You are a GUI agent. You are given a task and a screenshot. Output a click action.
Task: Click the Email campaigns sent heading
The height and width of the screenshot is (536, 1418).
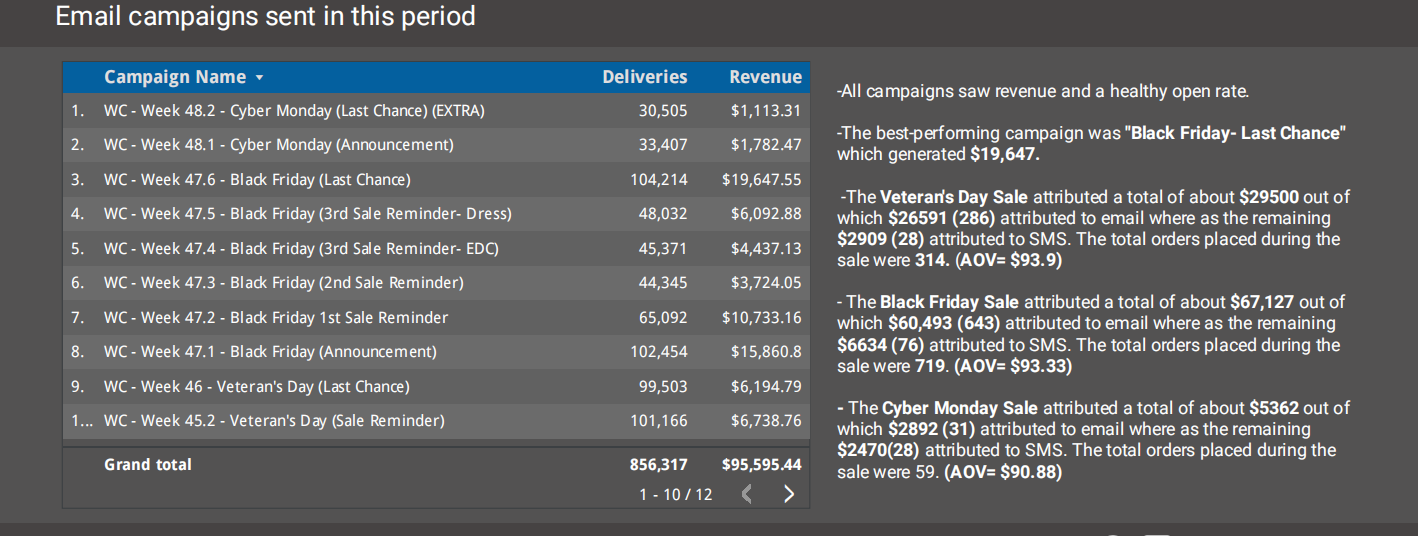(x=265, y=17)
